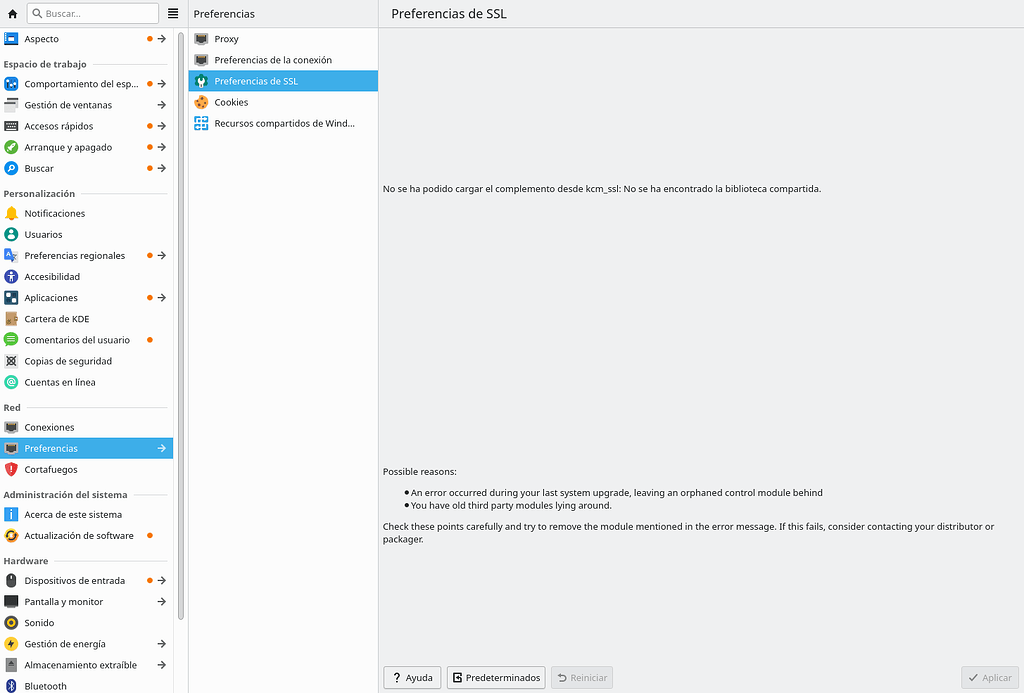Click the Cortafuegos shield icon
This screenshot has width=1024, height=693.
point(10,469)
